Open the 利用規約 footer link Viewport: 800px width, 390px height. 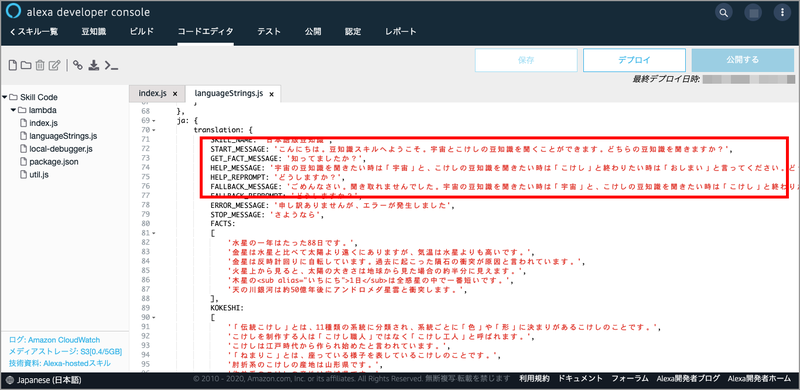coord(534,379)
